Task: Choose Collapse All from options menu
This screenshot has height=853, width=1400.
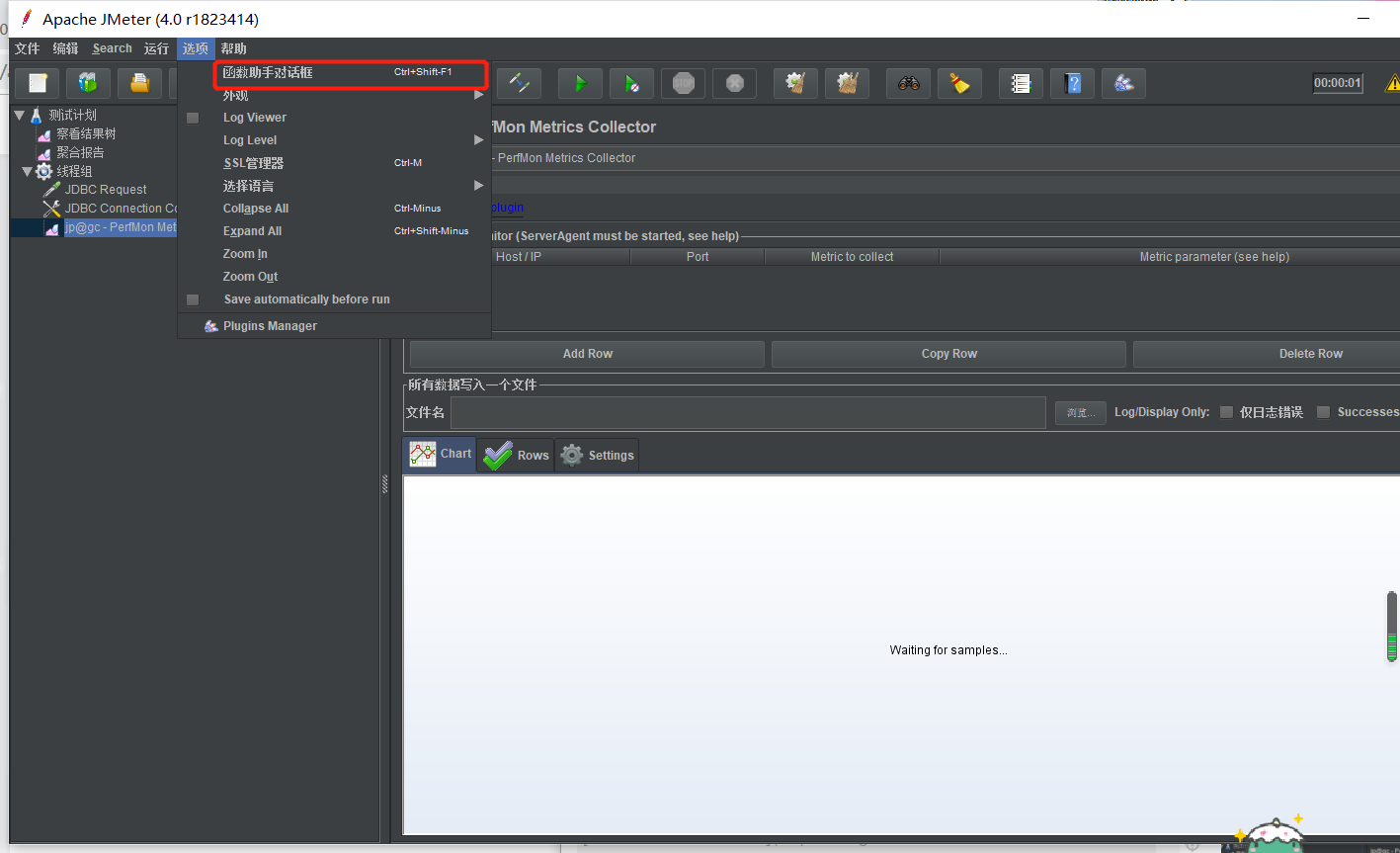Action: 334,209
